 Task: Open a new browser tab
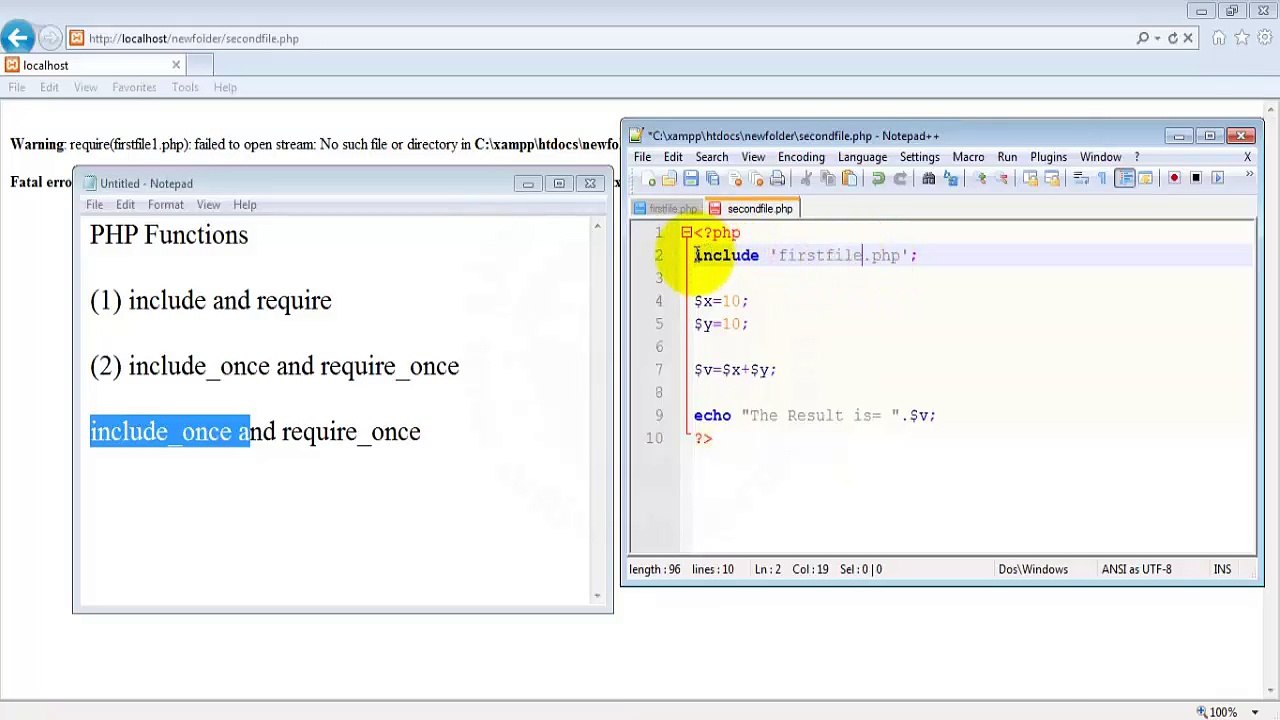200,65
